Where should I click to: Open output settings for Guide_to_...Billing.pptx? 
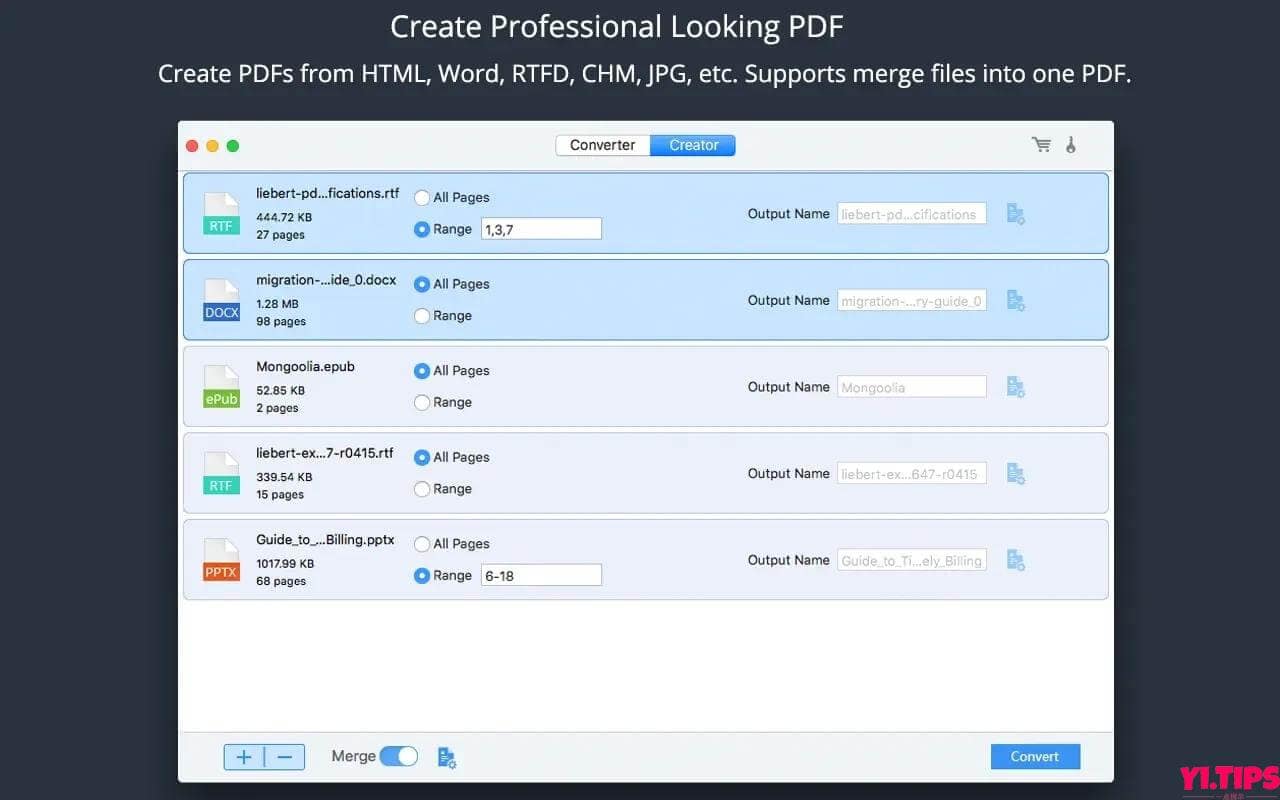[1016, 560]
